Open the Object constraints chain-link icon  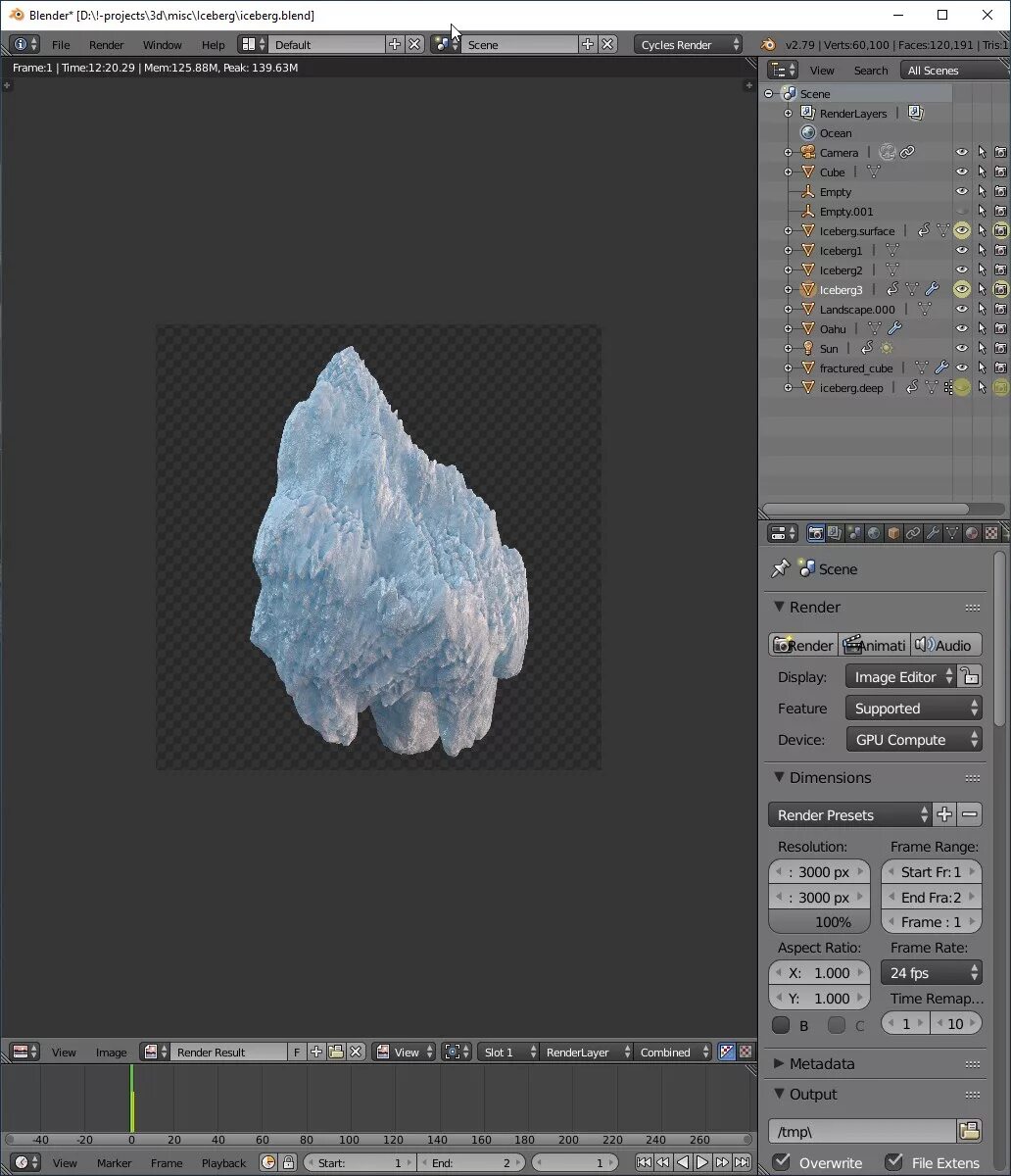tap(913, 532)
